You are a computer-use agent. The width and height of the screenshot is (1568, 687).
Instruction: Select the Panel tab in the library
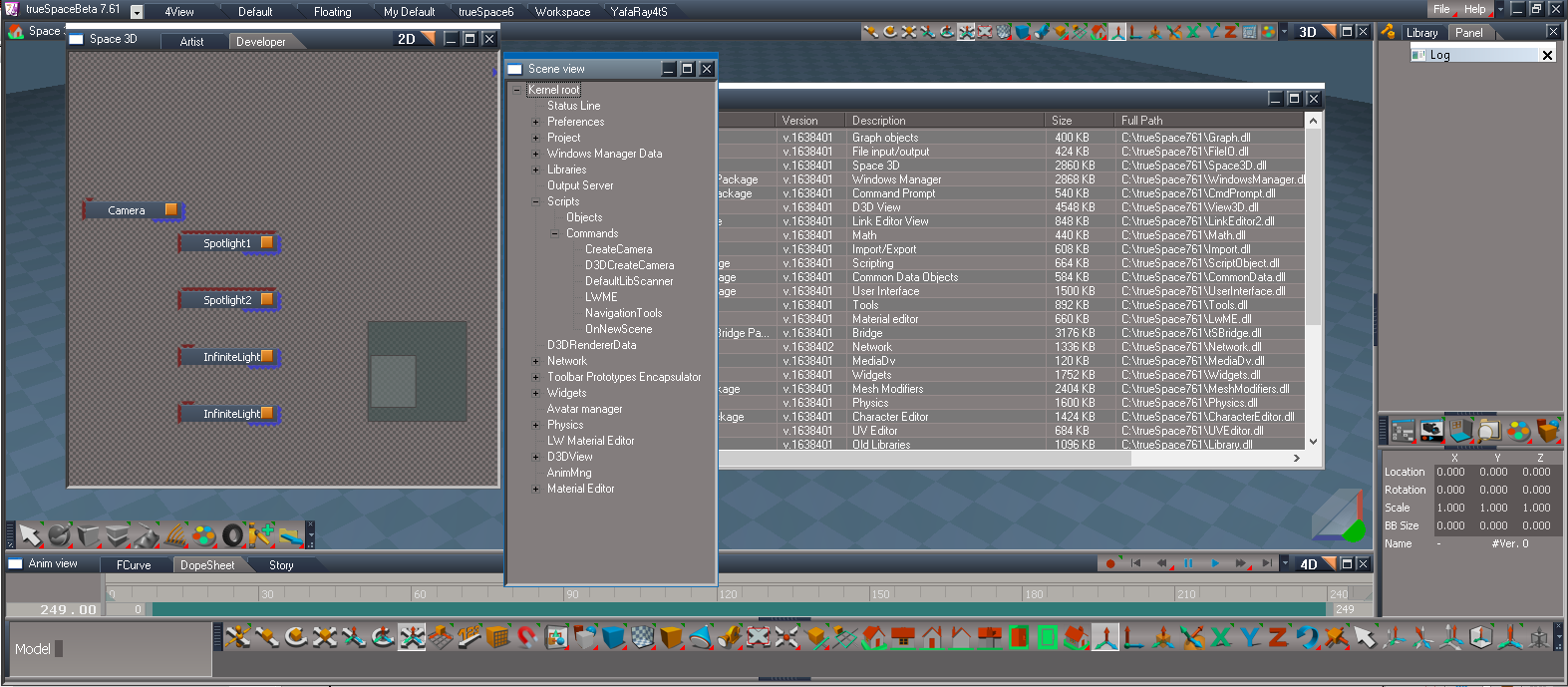(1468, 32)
